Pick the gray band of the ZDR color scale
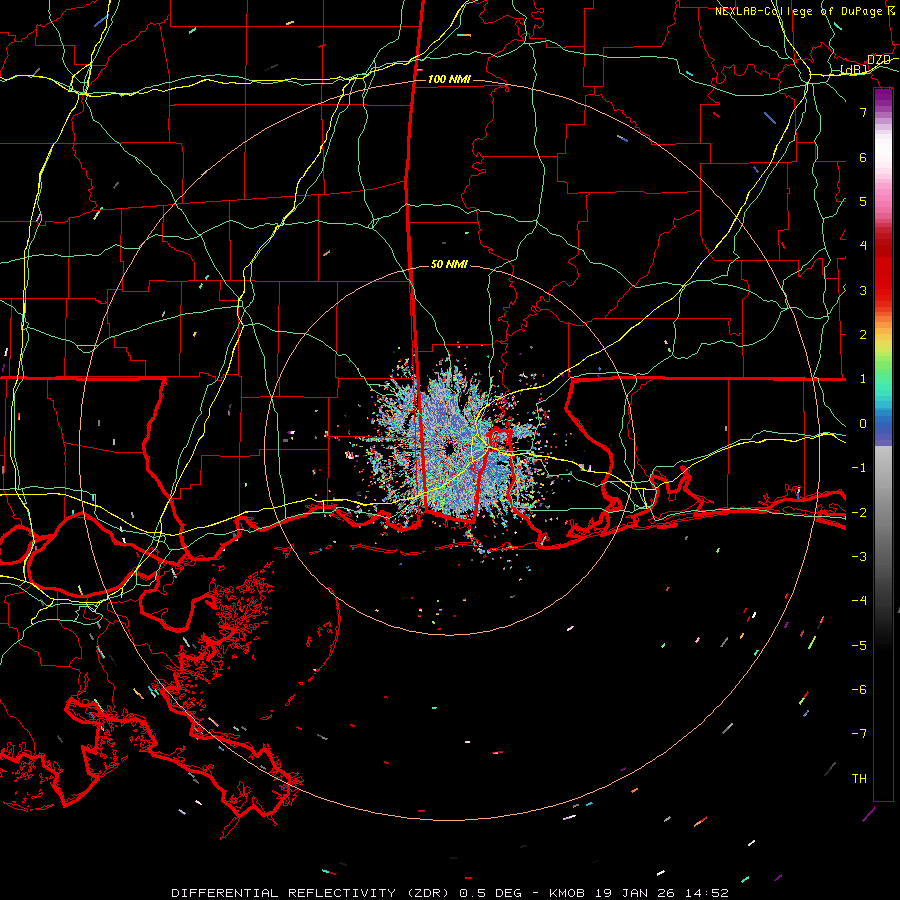900x900 pixels. (883, 511)
